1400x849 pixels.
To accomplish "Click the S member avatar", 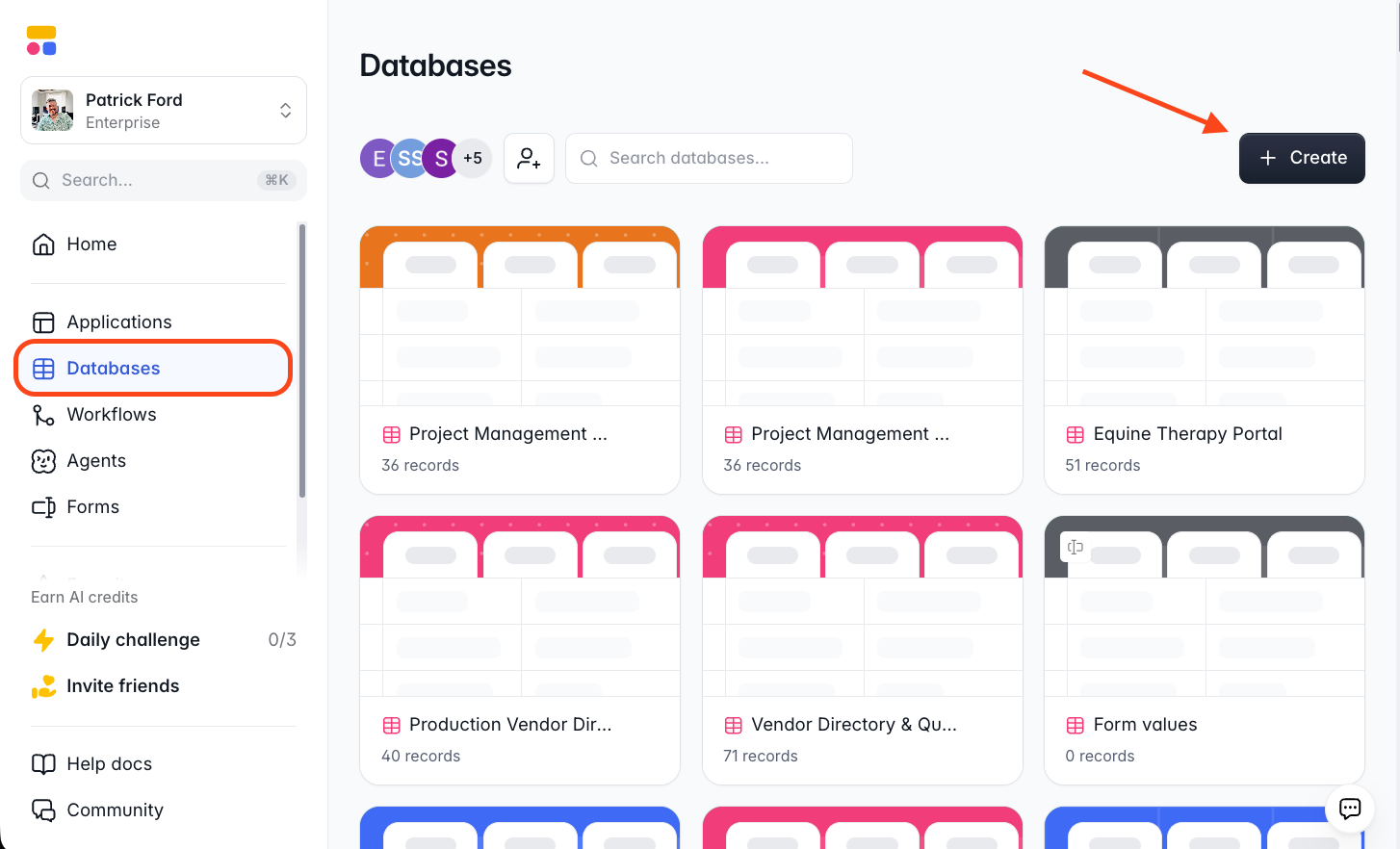I will click(x=441, y=159).
